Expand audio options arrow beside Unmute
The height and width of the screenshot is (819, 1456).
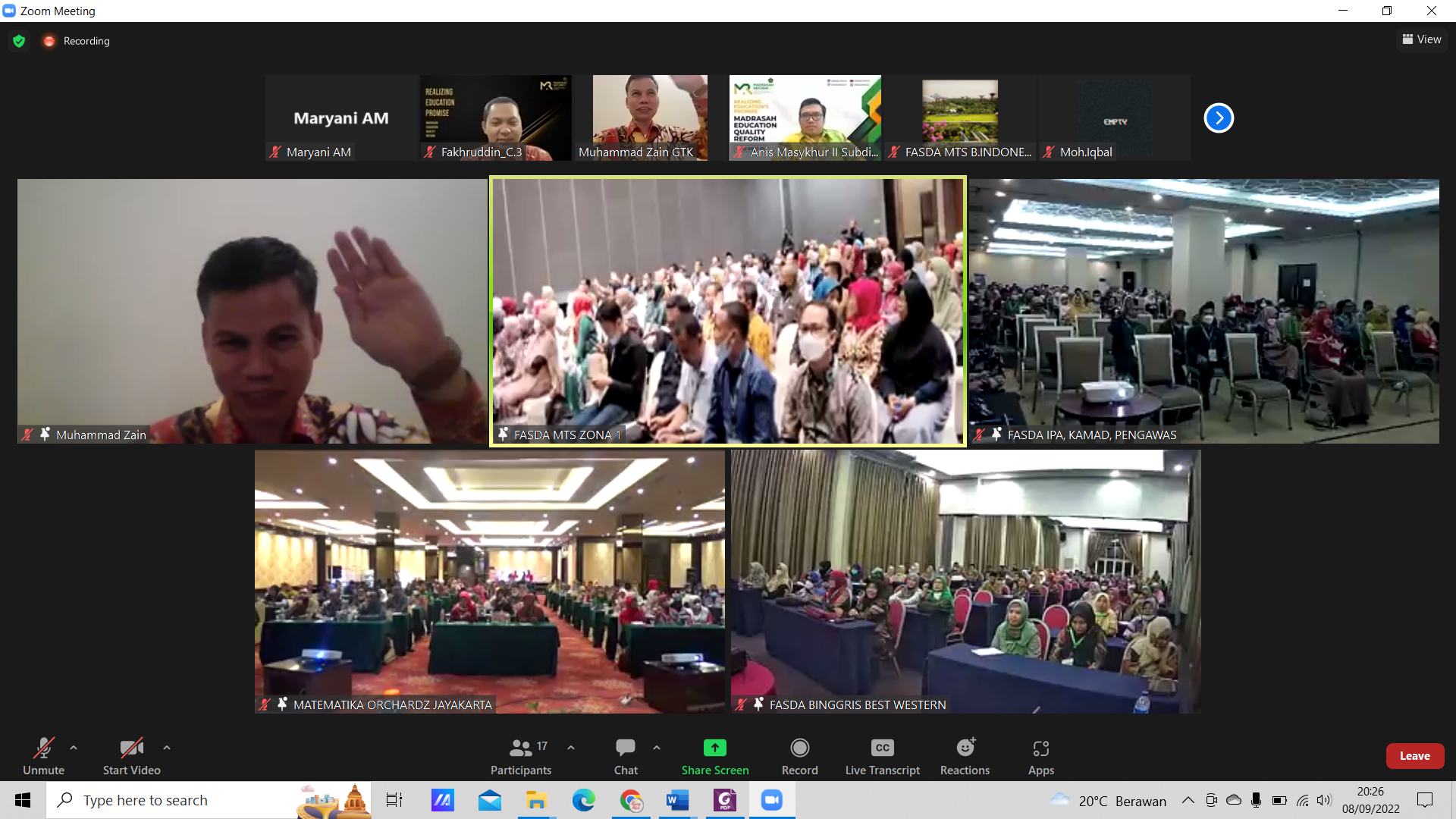74,748
